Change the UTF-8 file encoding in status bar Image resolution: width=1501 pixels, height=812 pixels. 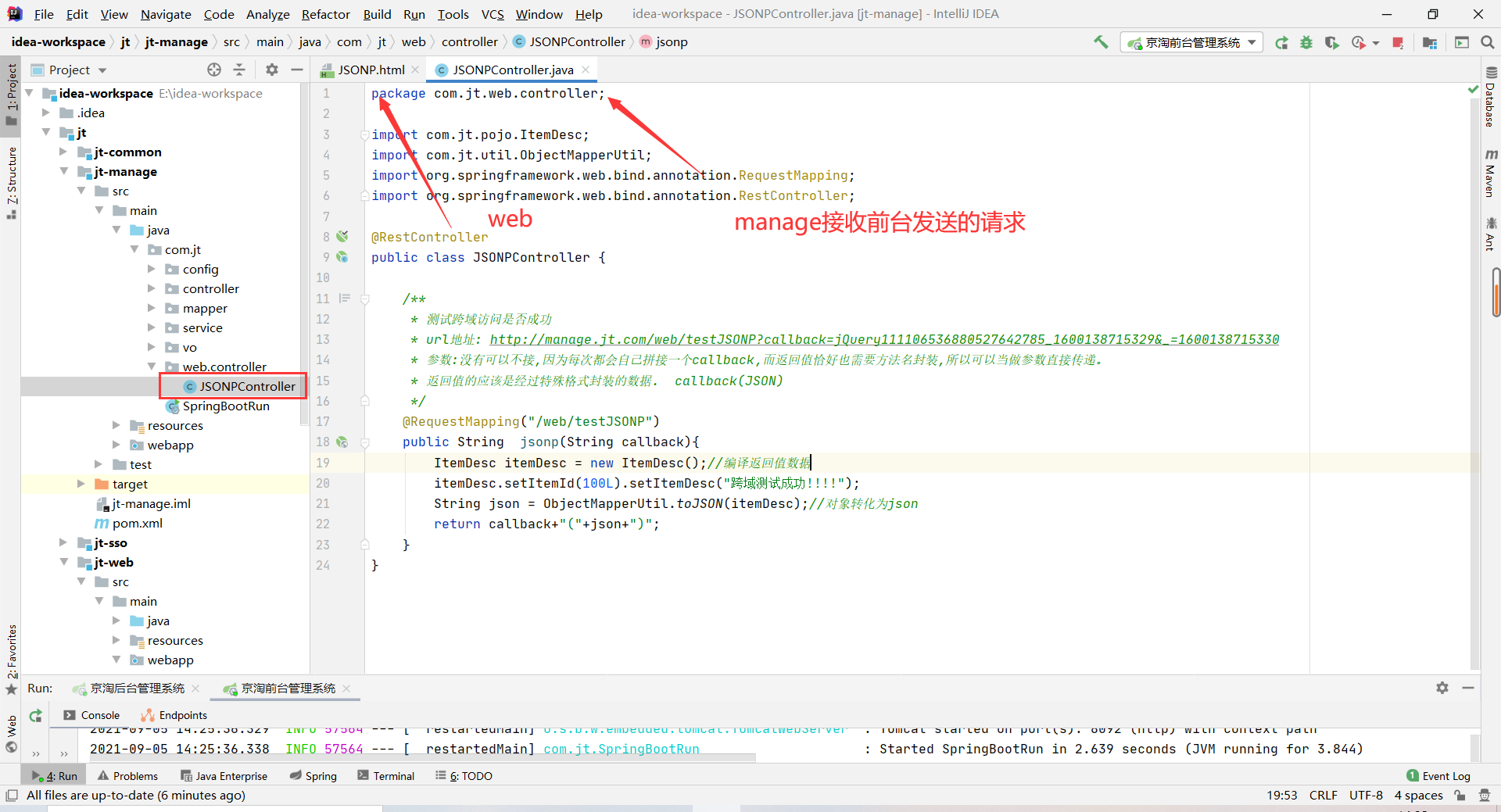(1366, 796)
